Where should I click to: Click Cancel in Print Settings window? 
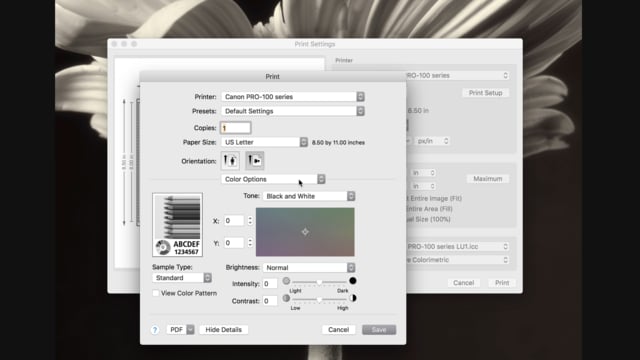pyautogui.click(x=463, y=283)
